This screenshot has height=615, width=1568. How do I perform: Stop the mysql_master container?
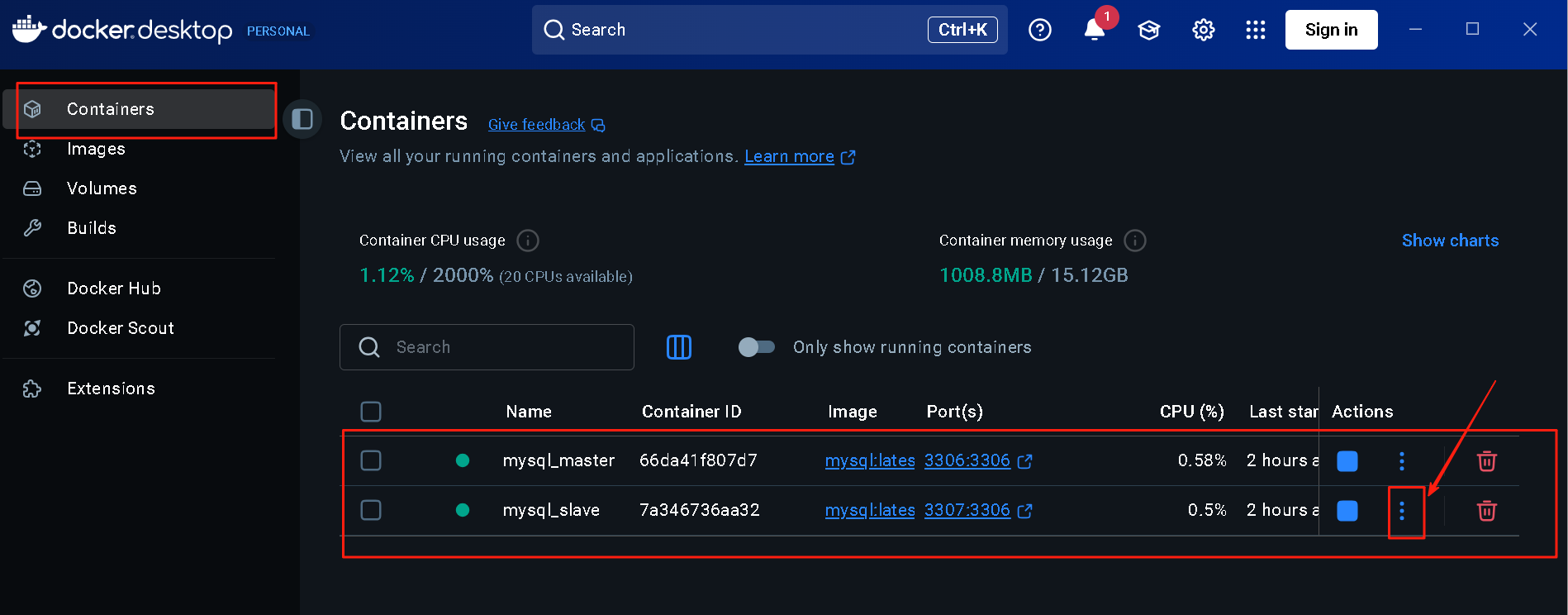click(x=1347, y=461)
